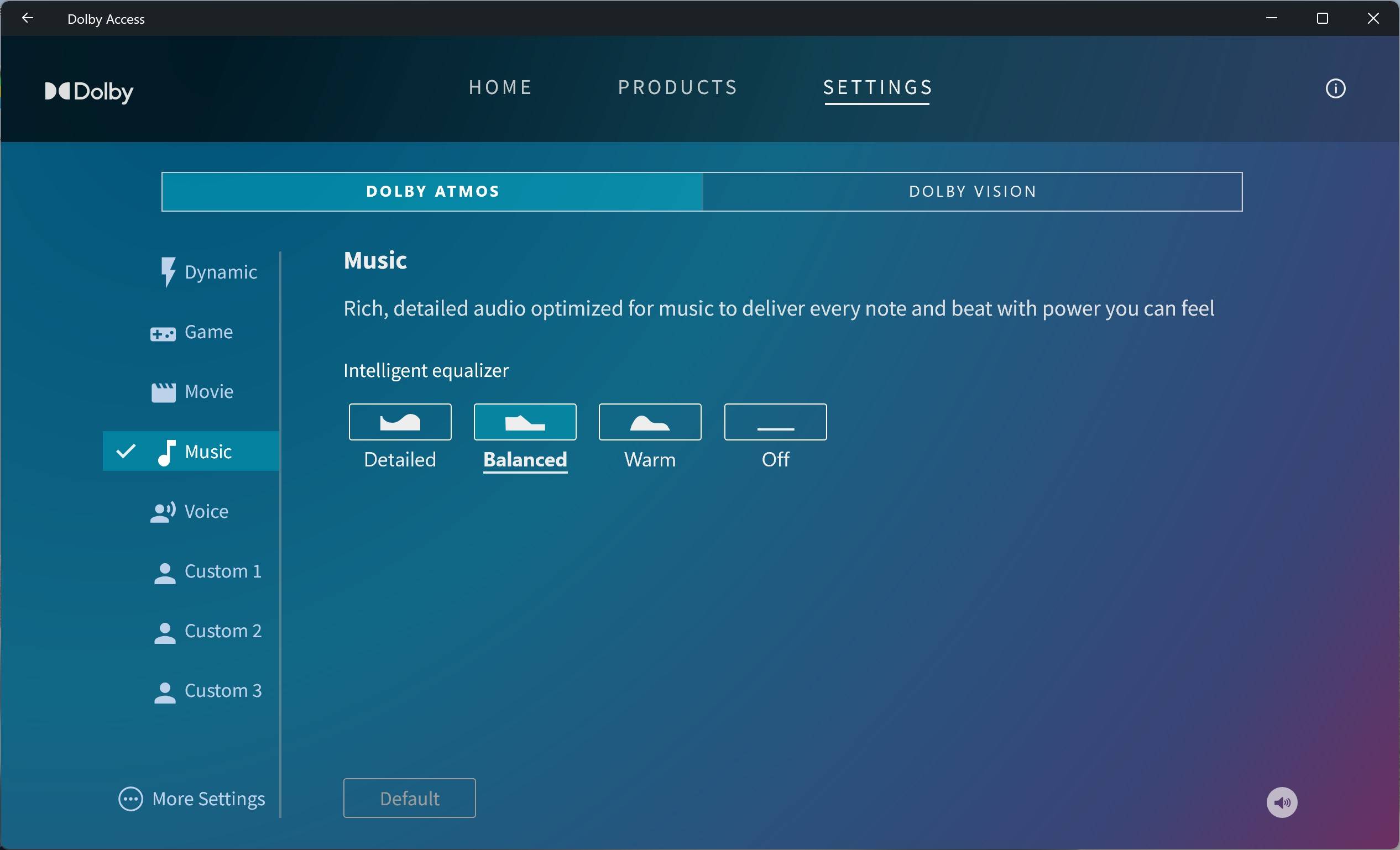Select the Dynamic lightning bolt profile
Screen dimensions: 1400x850
tap(168, 272)
